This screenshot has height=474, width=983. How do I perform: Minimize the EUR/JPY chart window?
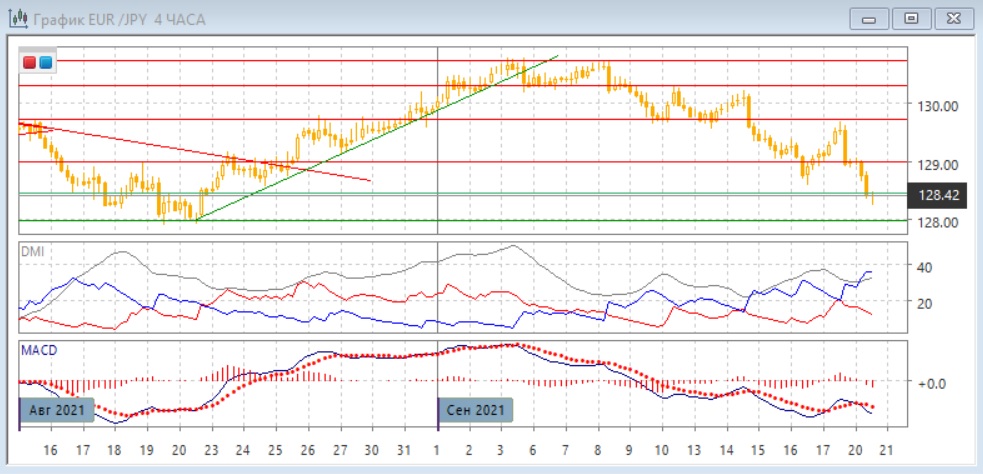(871, 18)
